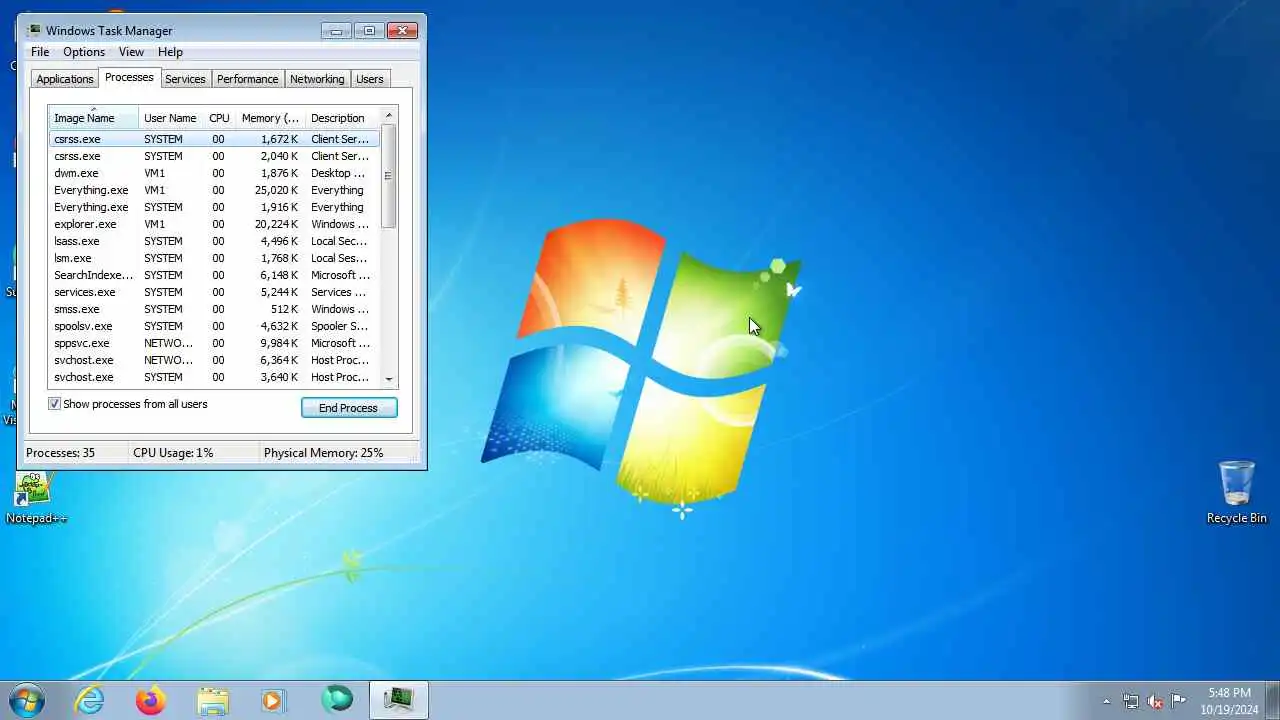The image size is (1280, 720).
Task: Select the explorer.exe process row
Action: (214, 224)
